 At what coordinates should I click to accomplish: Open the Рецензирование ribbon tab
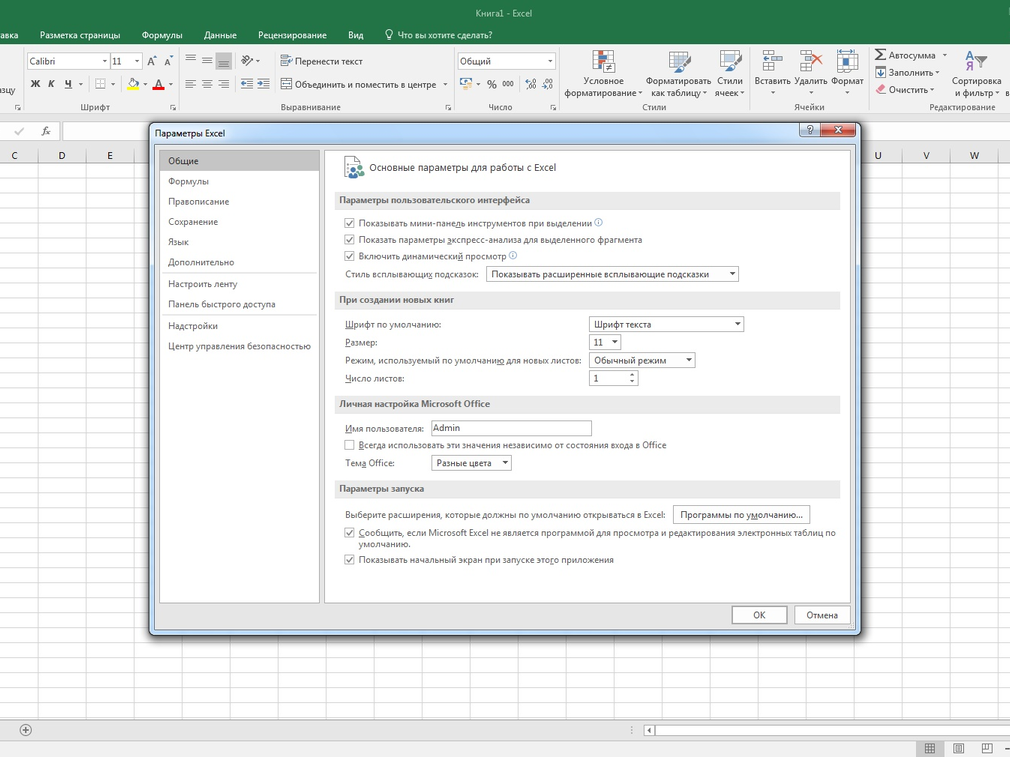pos(292,35)
